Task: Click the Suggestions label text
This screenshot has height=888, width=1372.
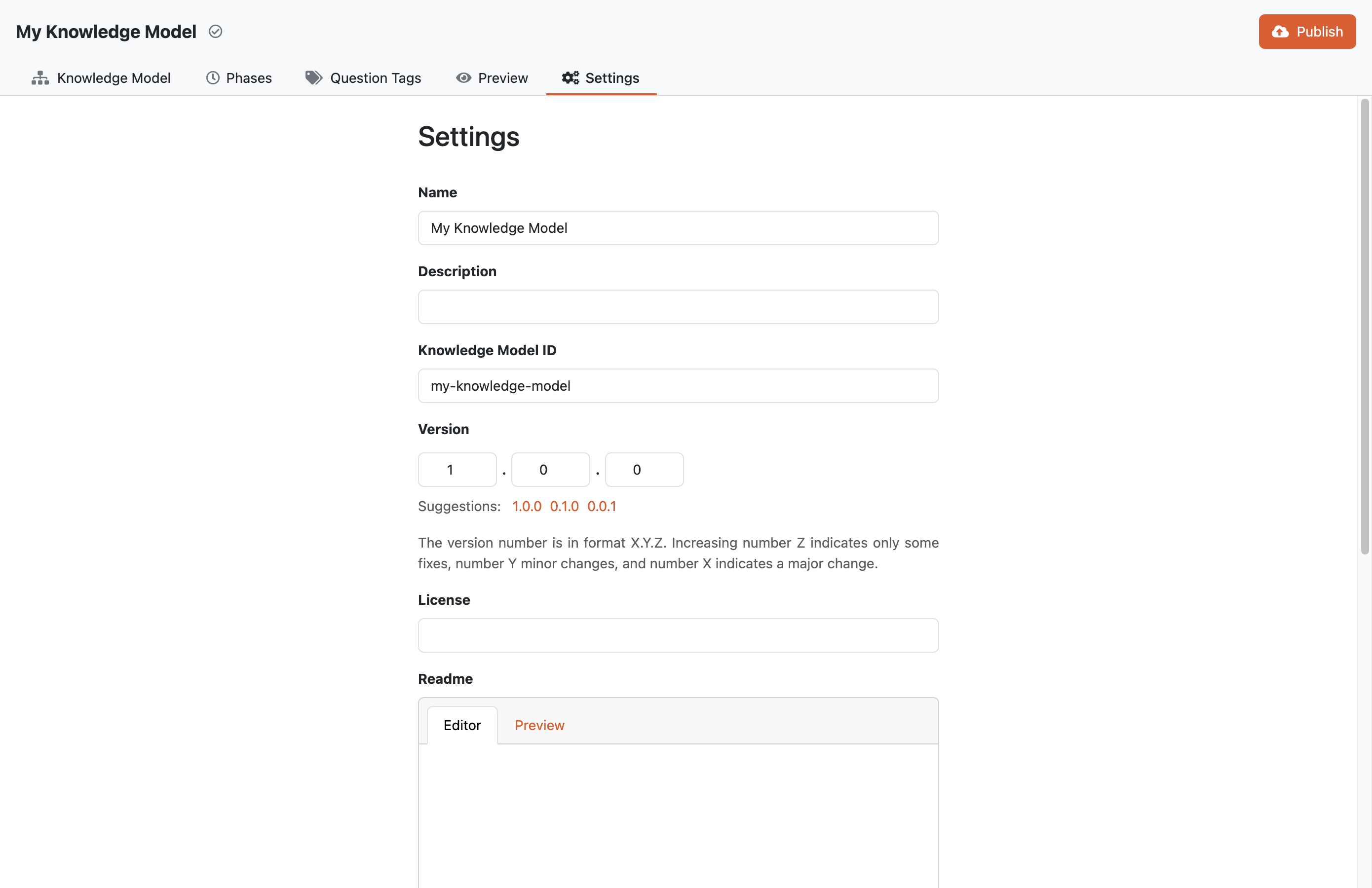Action: pyautogui.click(x=459, y=507)
